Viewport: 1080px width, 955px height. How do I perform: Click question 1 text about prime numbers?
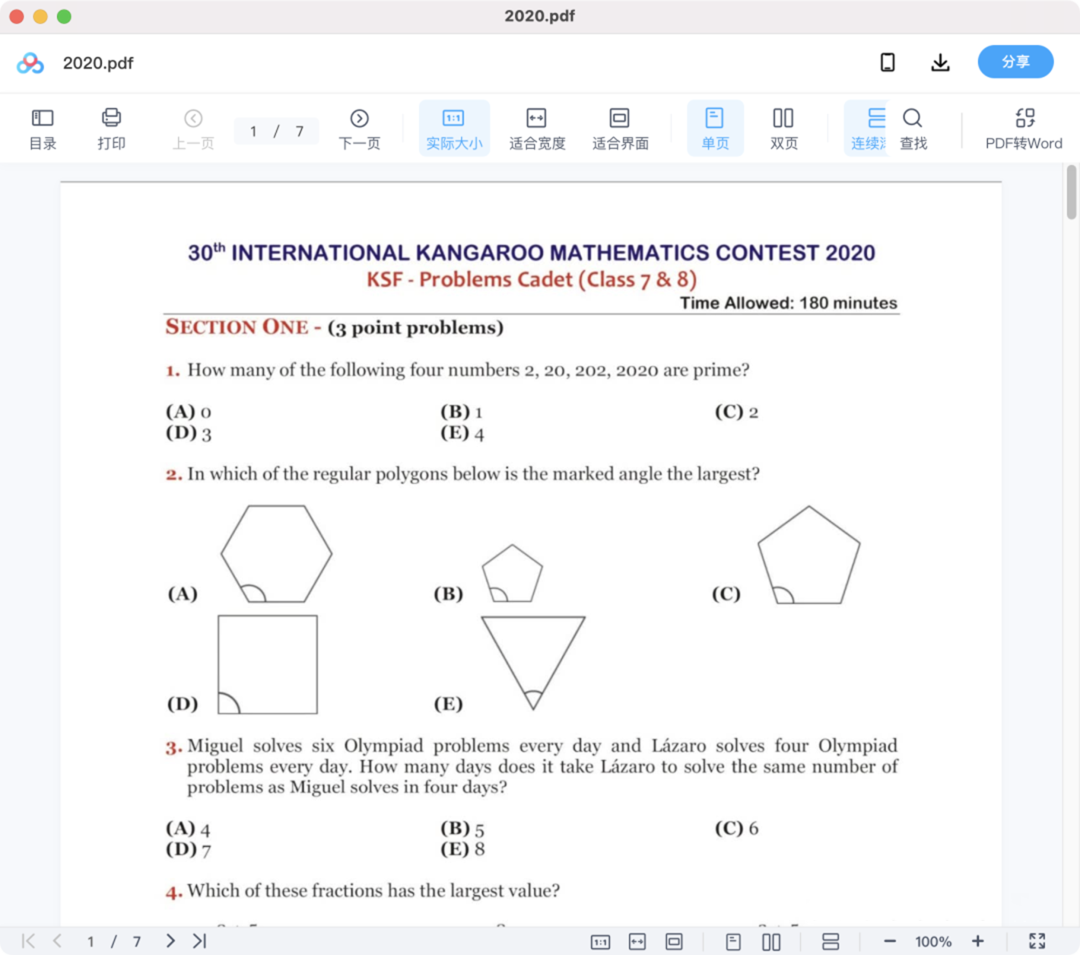click(468, 370)
